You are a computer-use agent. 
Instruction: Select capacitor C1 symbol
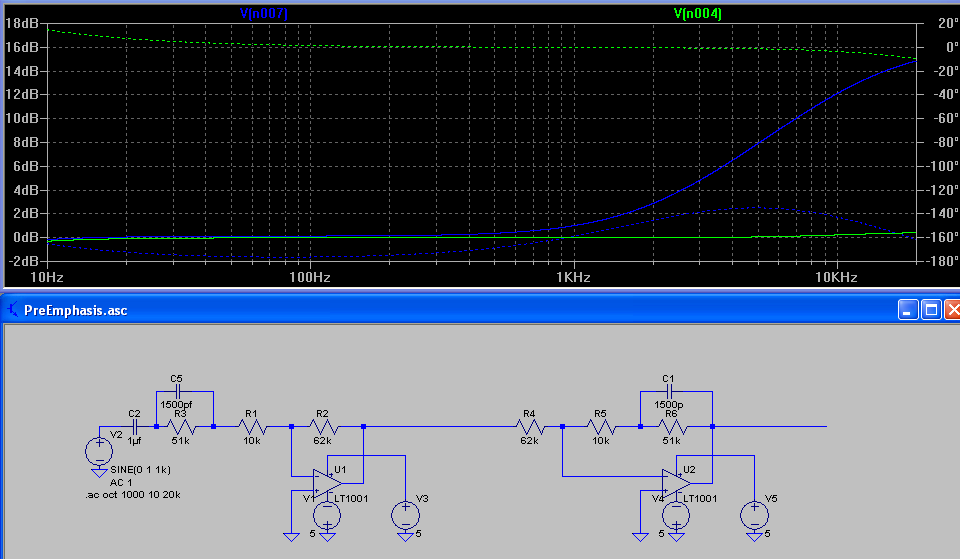click(x=669, y=391)
